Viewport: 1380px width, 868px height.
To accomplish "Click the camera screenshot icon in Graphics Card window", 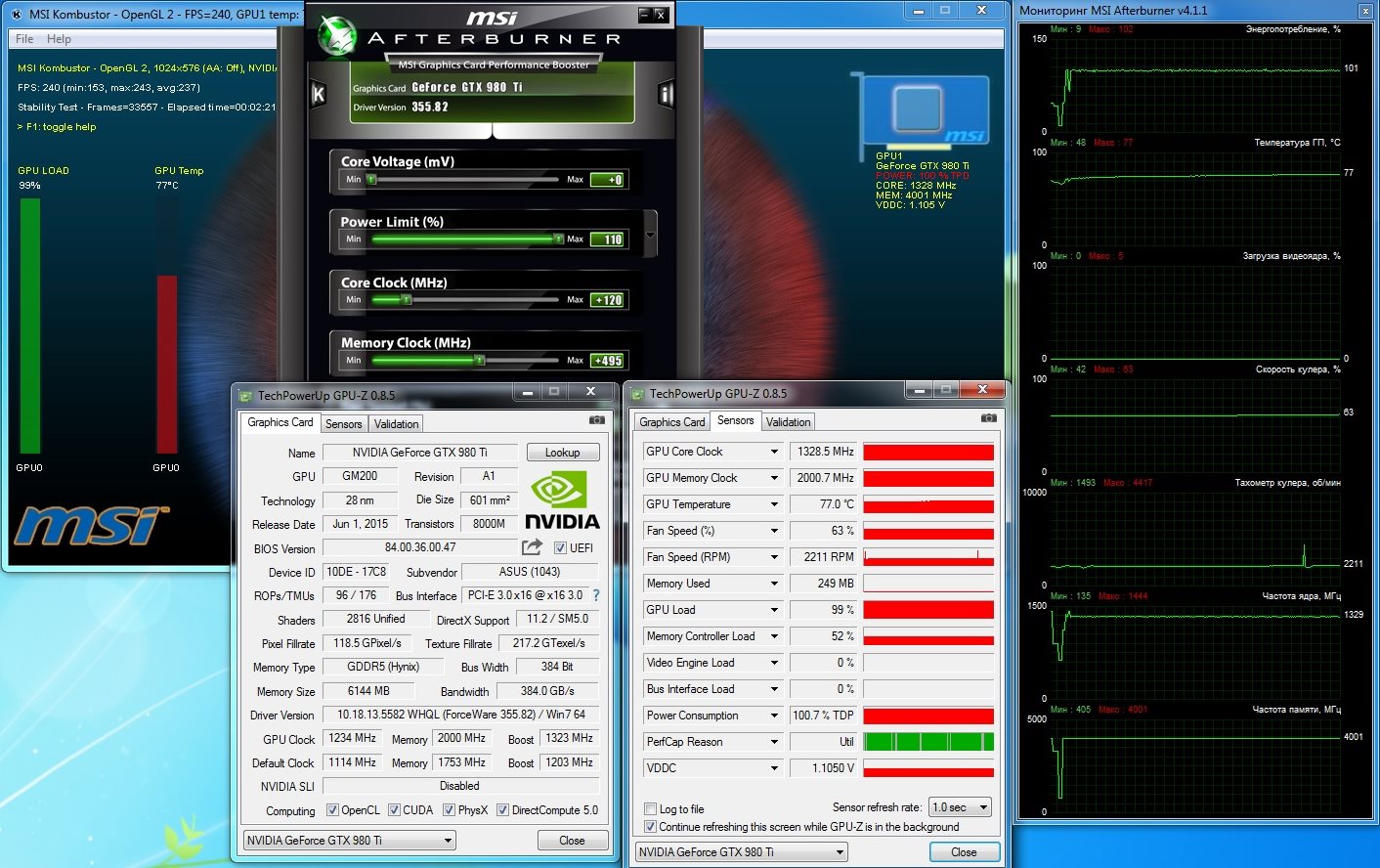I will coord(597,420).
